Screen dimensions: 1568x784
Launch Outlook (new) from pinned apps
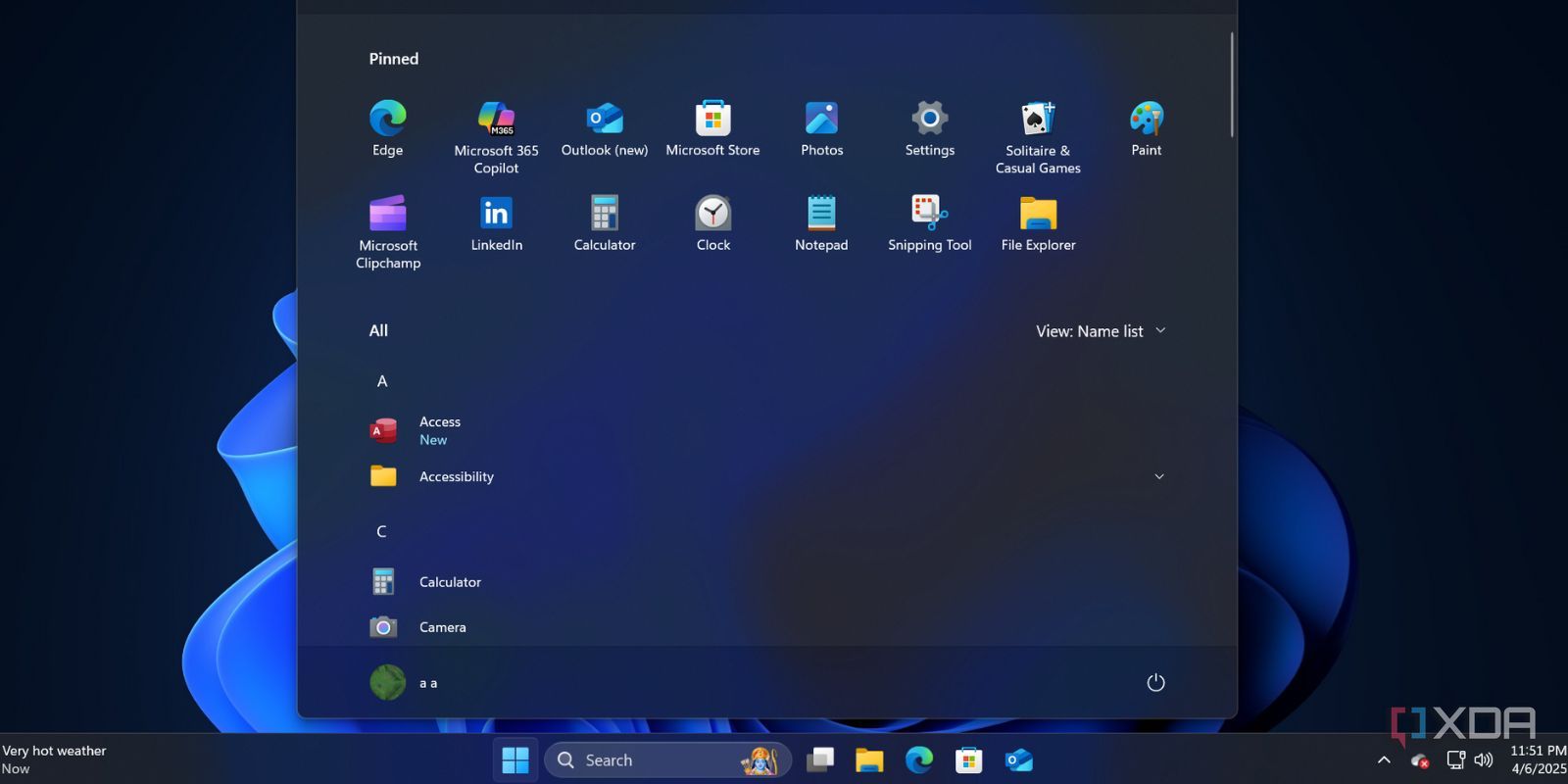(x=604, y=120)
